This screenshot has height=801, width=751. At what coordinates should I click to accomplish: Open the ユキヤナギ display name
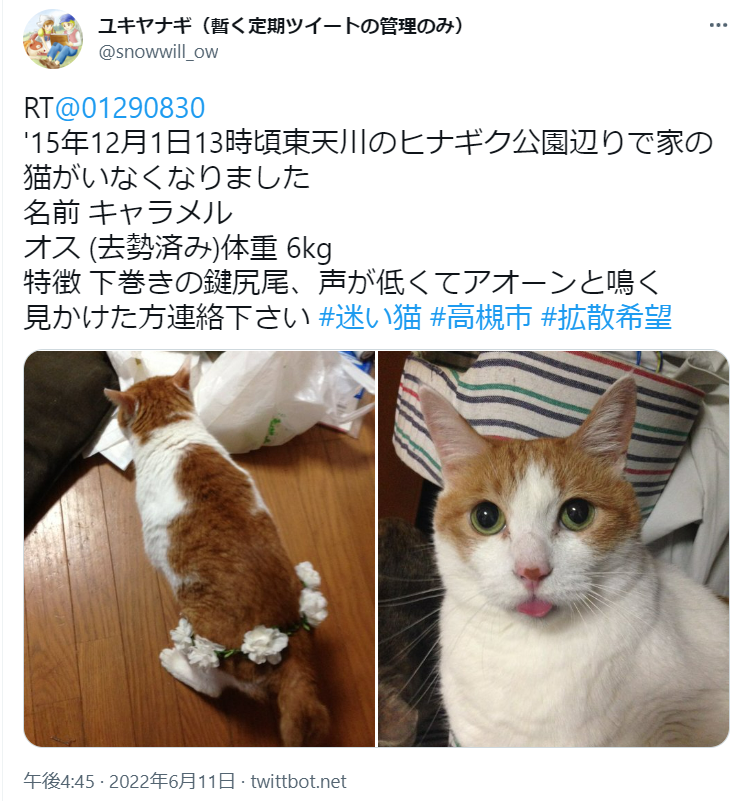coord(280,25)
